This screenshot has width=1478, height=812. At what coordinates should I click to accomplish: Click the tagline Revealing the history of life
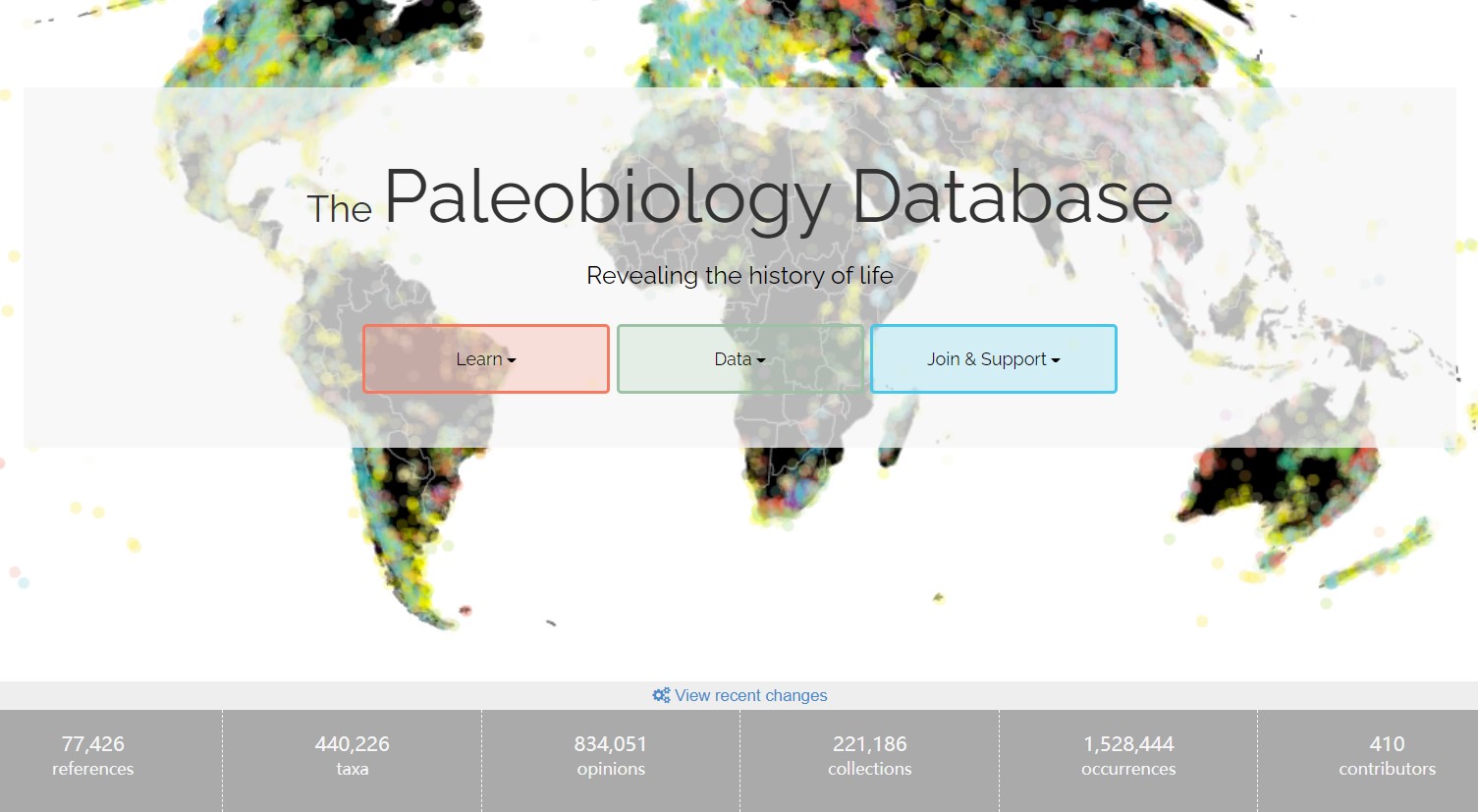(x=739, y=276)
